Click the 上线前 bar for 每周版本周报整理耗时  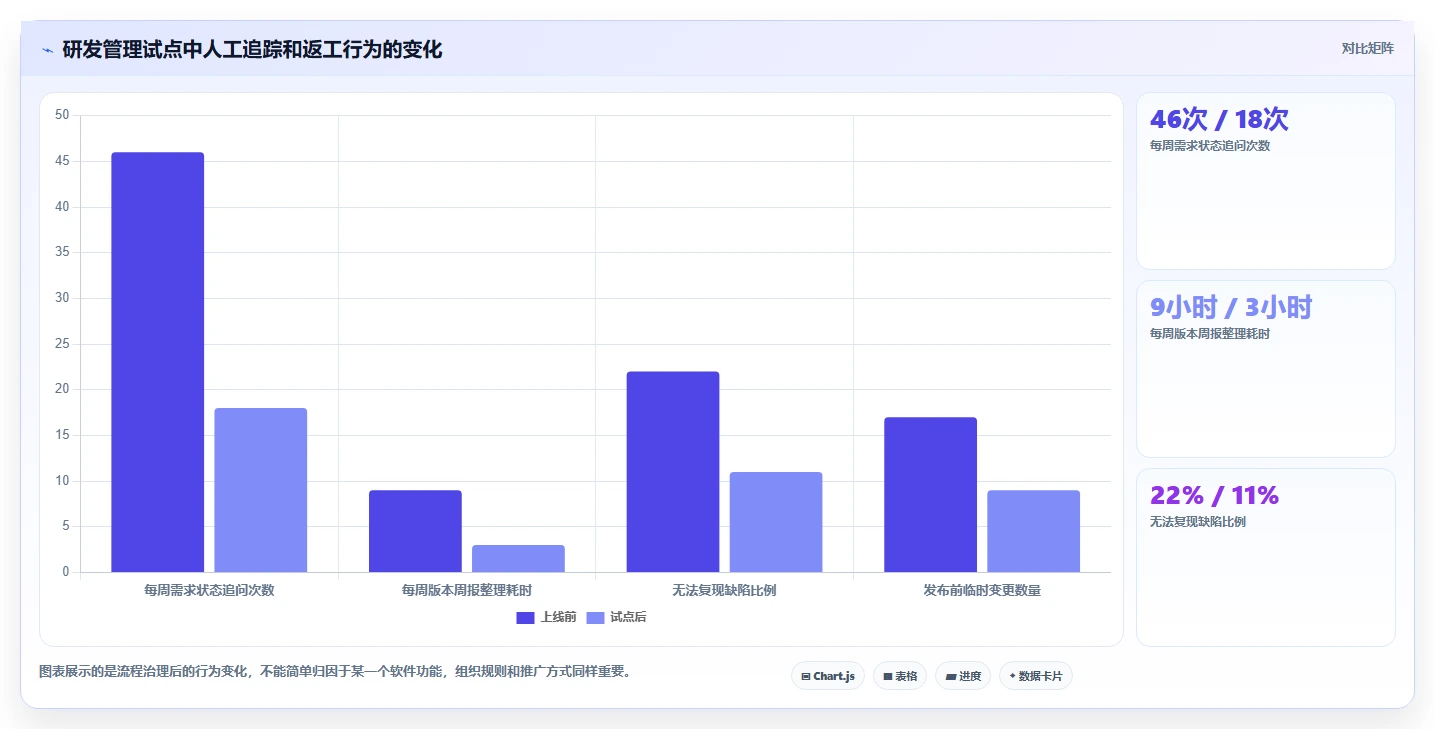415,531
